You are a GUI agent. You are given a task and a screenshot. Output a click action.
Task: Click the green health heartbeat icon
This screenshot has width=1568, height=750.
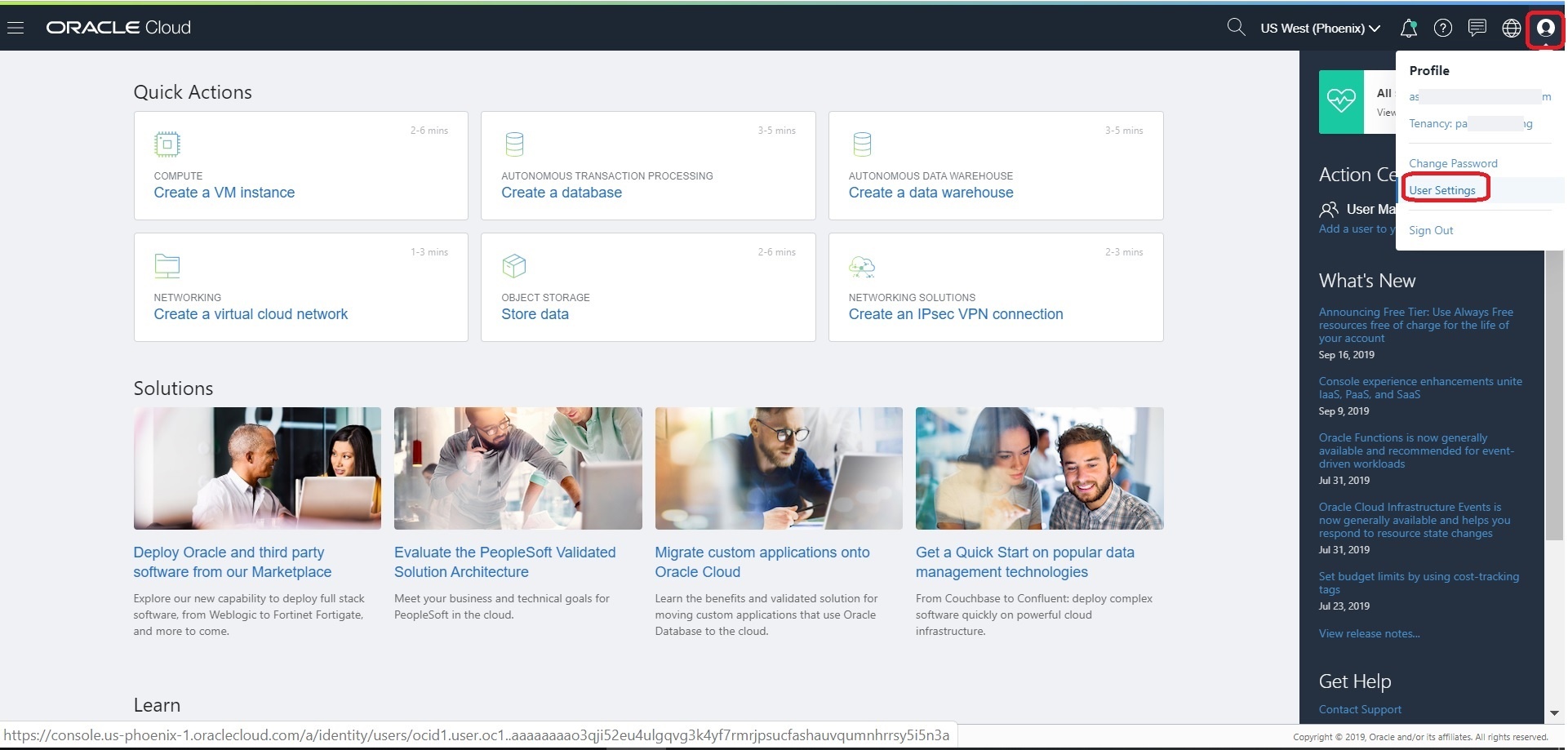(x=1341, y=102)
